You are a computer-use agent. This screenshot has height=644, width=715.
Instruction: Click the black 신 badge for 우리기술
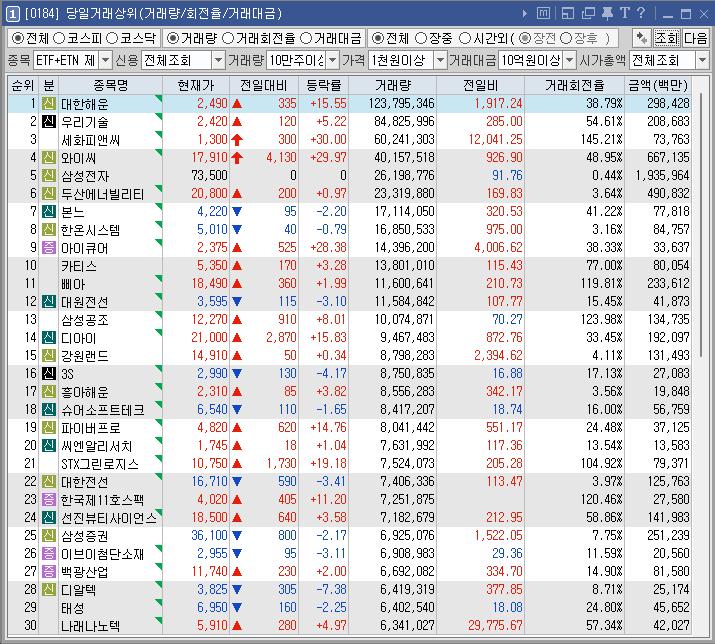click(49, 121)
